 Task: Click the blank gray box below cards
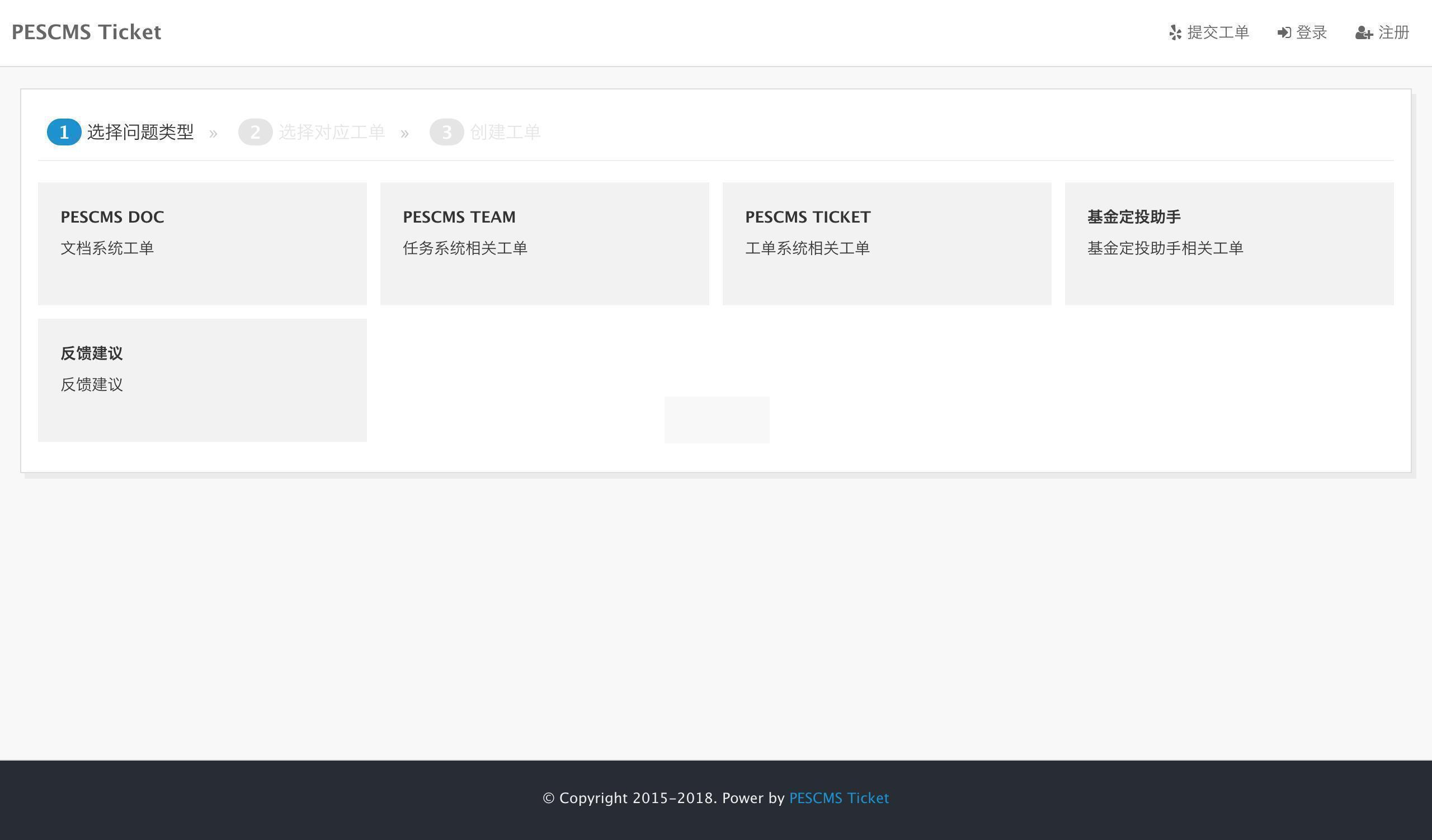click(717, 419)
